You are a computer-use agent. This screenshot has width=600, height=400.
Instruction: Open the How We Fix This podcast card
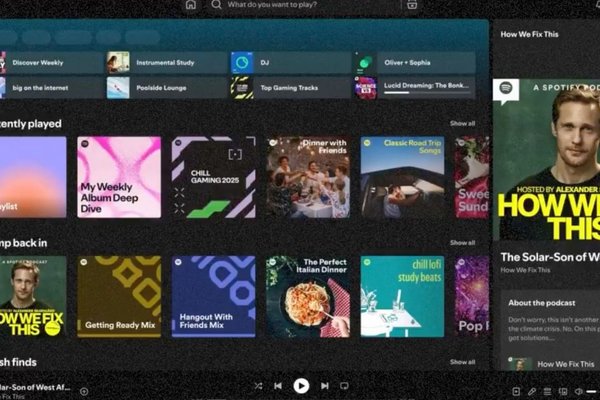(33, 297)
